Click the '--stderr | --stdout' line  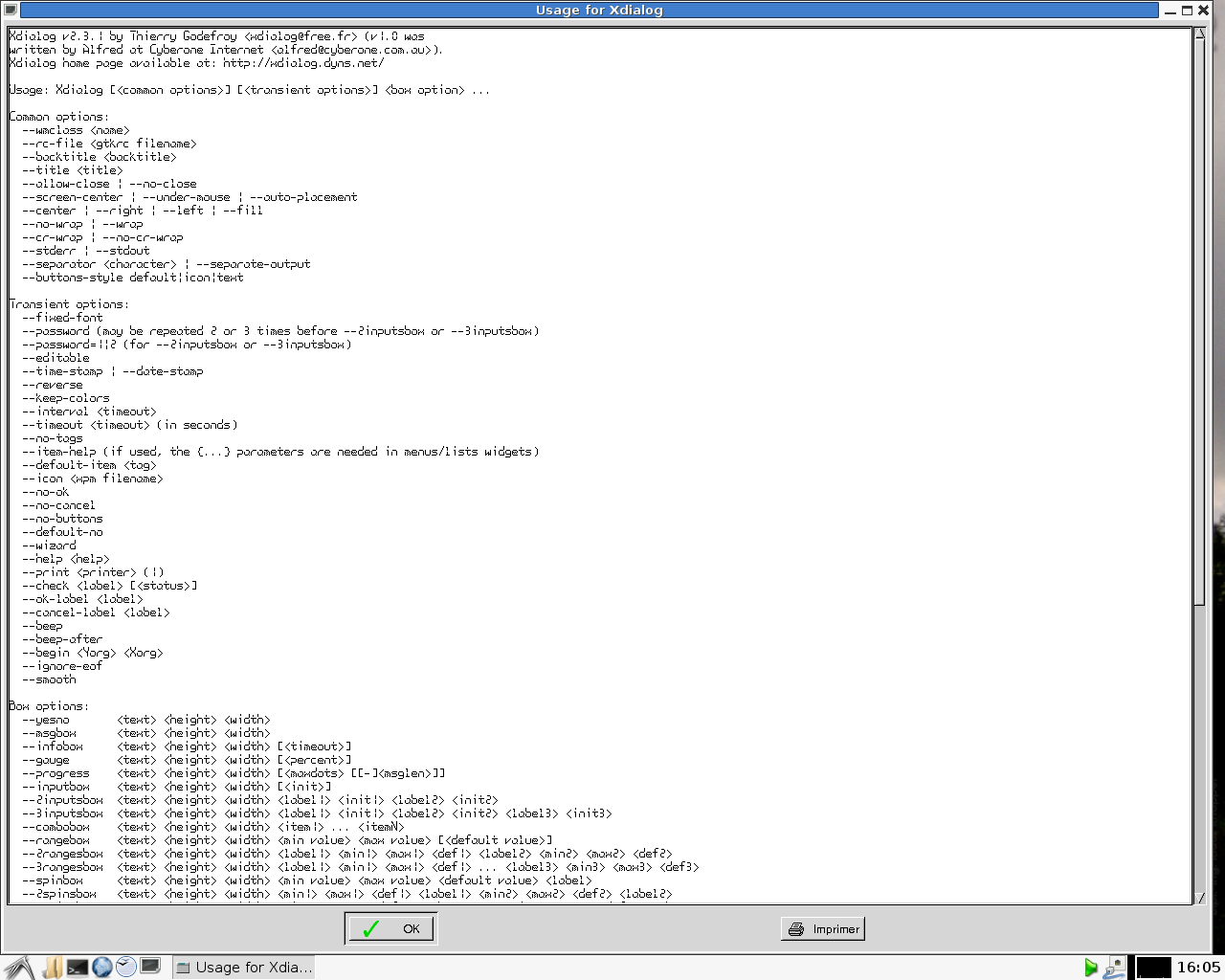(86, 251)
